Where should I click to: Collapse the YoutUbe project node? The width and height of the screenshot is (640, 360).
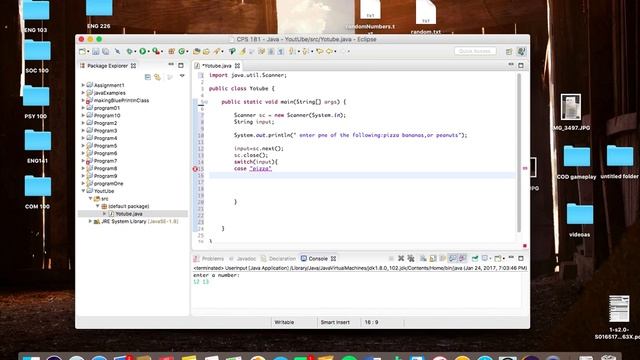(83, 191)
